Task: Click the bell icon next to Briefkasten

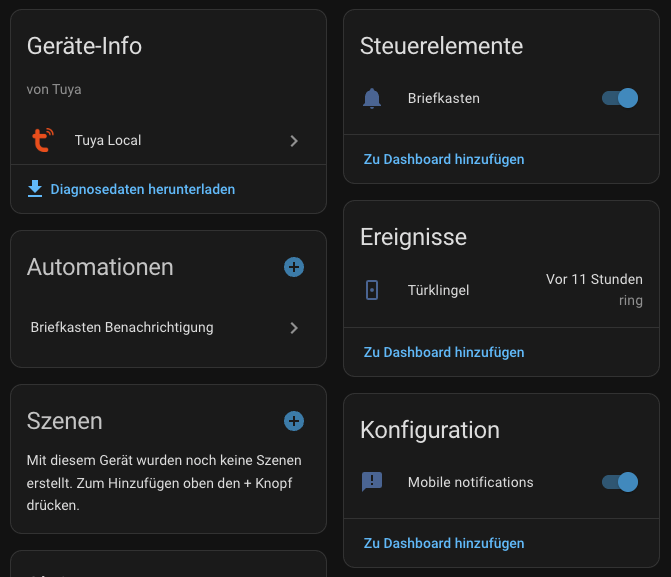Action: click(372, 98)
